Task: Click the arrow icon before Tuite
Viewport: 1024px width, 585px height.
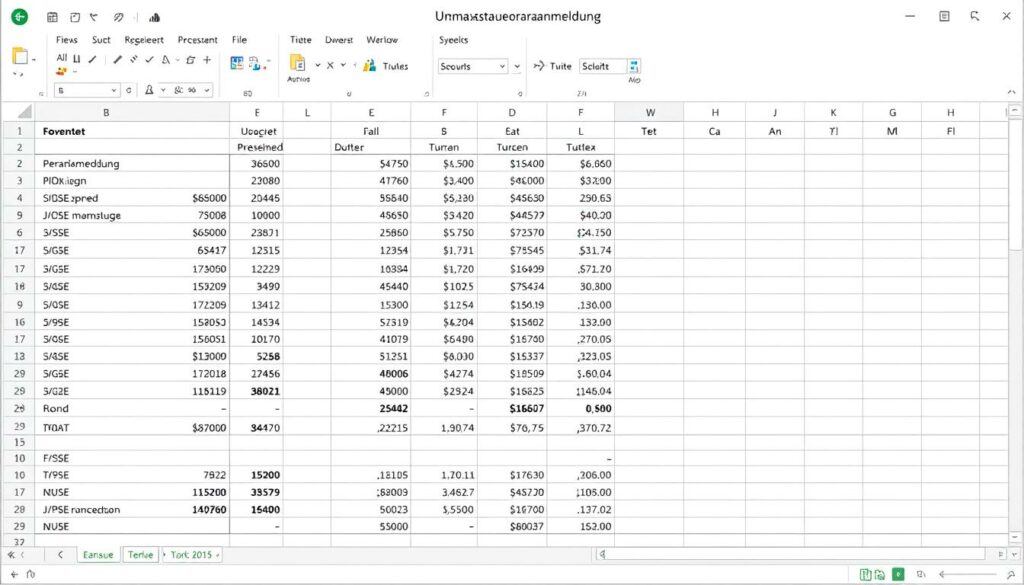Action: point(539,66)
